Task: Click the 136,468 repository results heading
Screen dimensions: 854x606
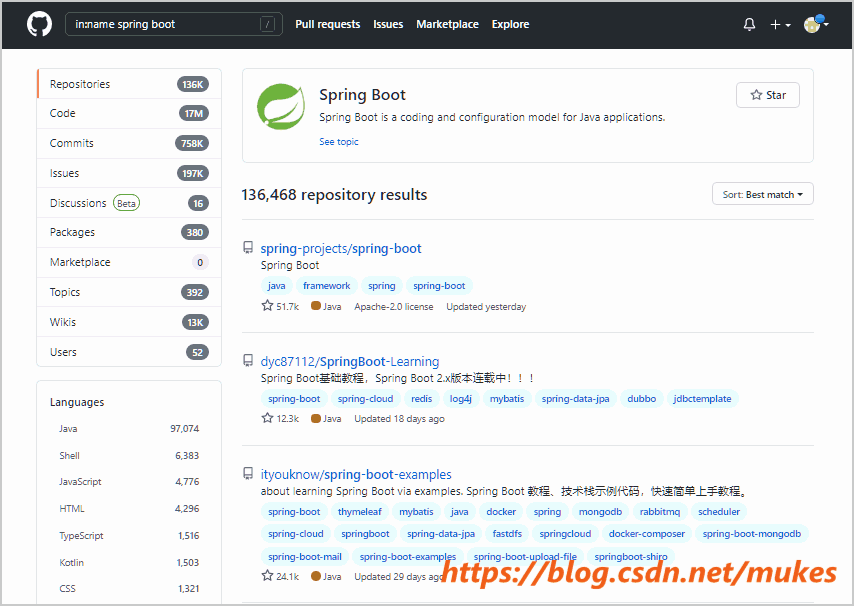Action: [x=334, y=194]
